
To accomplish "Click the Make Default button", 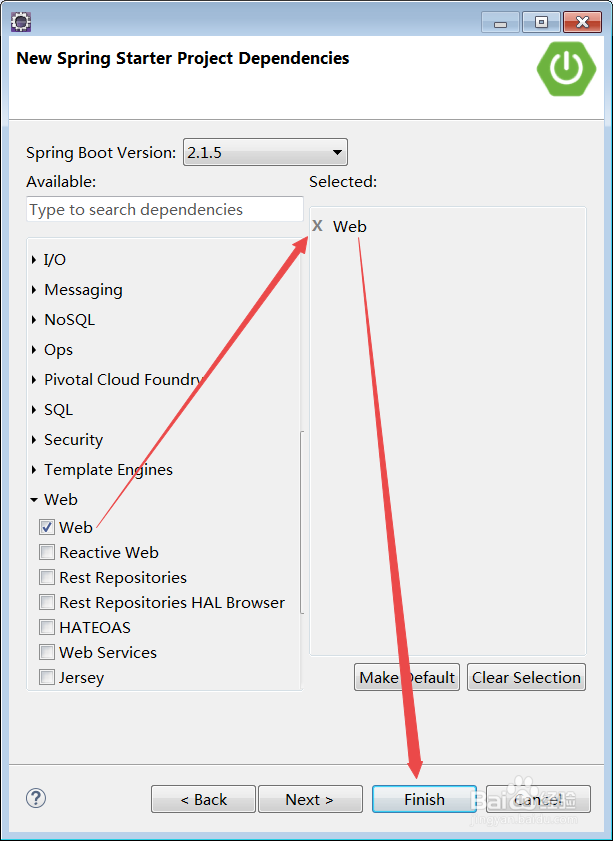I will click(x=406, y=677).
